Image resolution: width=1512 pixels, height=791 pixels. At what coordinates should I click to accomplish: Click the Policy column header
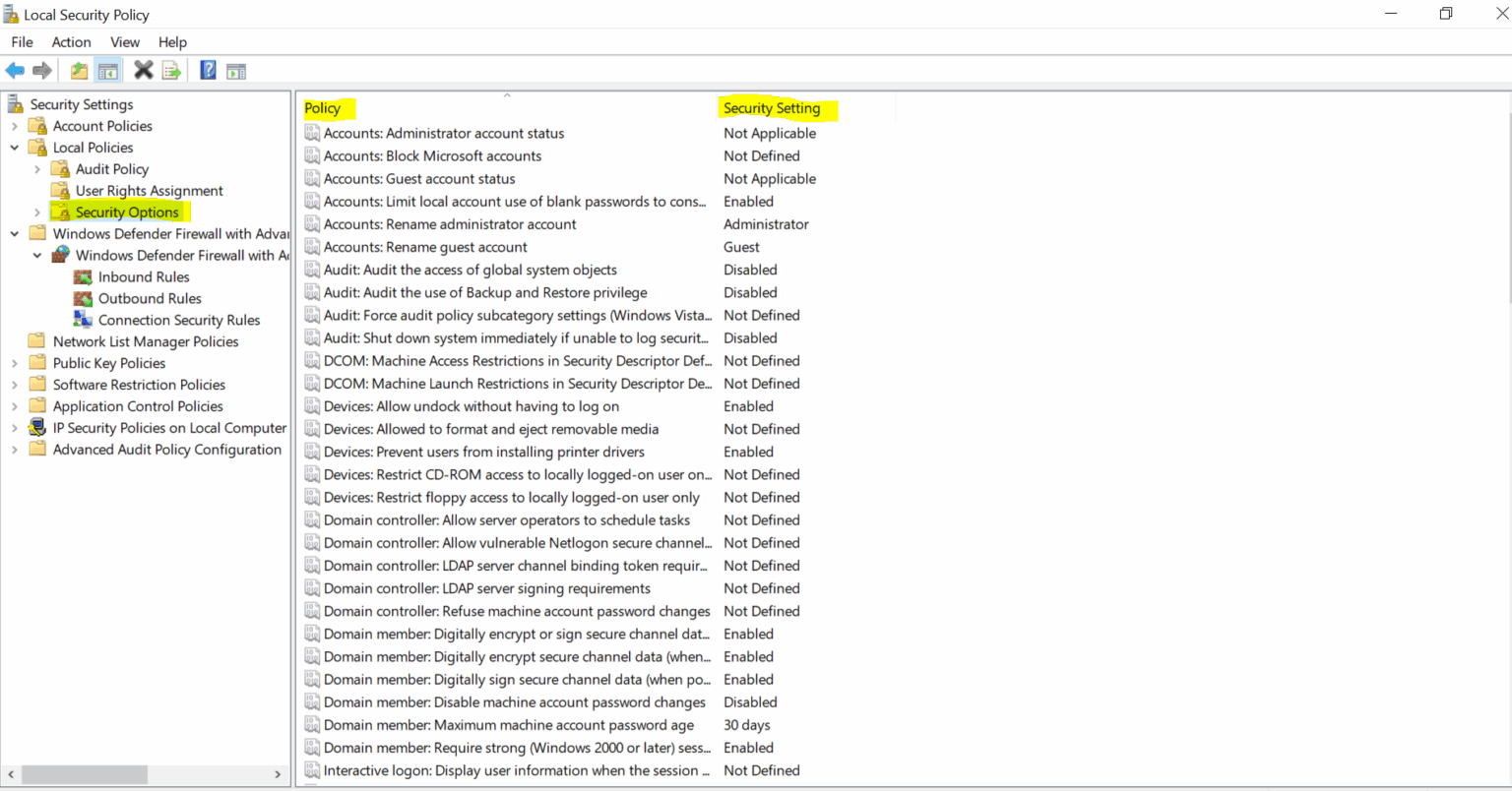(322, 108)
